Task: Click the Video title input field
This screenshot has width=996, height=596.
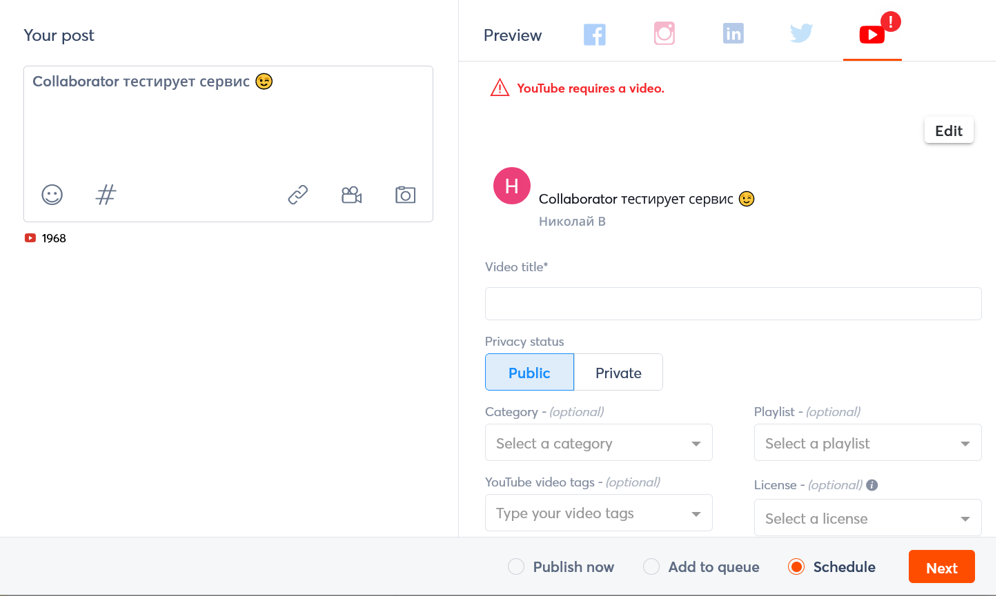Action: (x=733, y=303)
